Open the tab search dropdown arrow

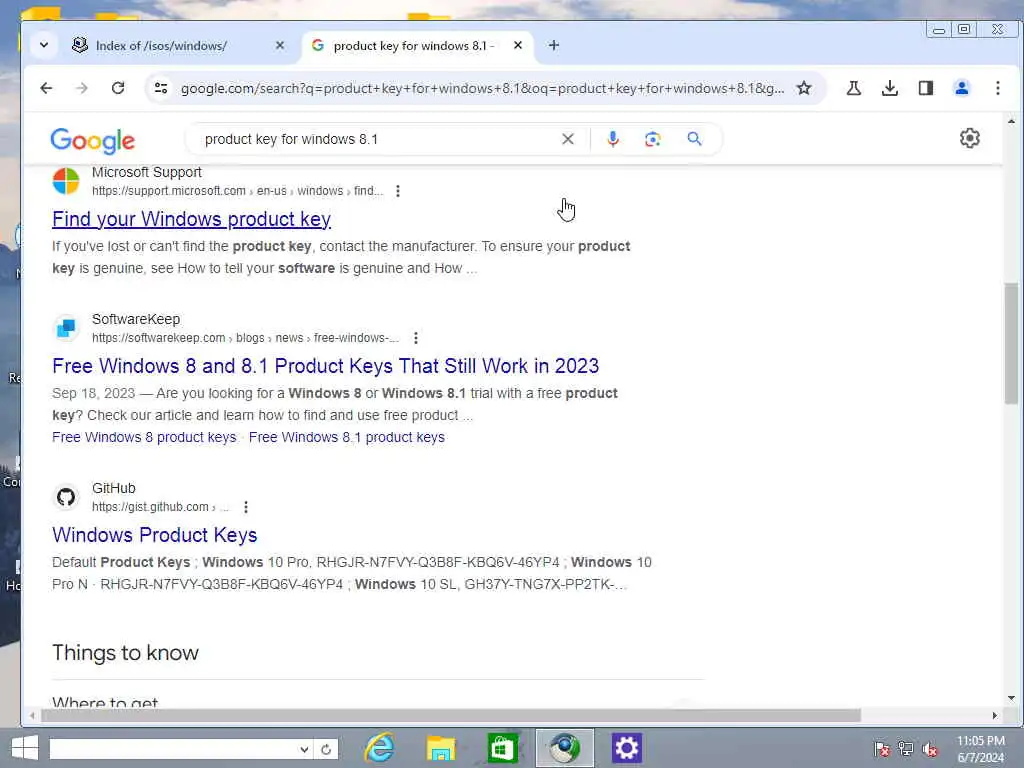click(44, 46)
